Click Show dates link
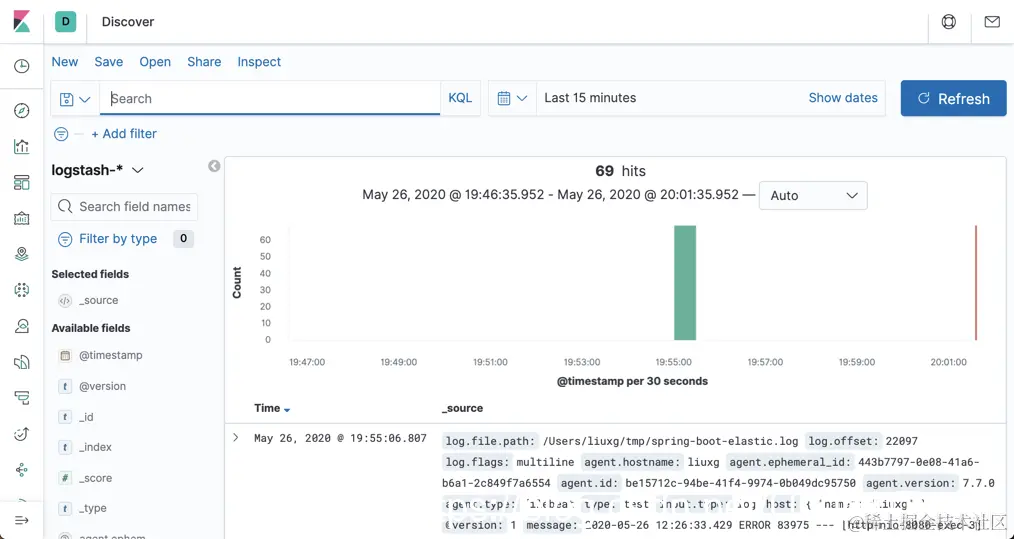Viewport: 1014px width, 539px height. coord(843,98)
